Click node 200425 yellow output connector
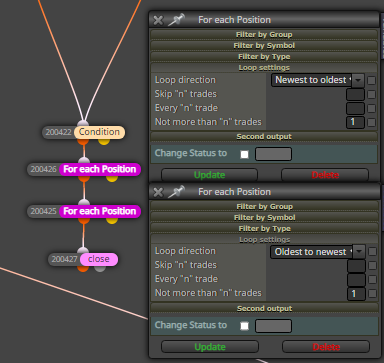 pos(112,220)
